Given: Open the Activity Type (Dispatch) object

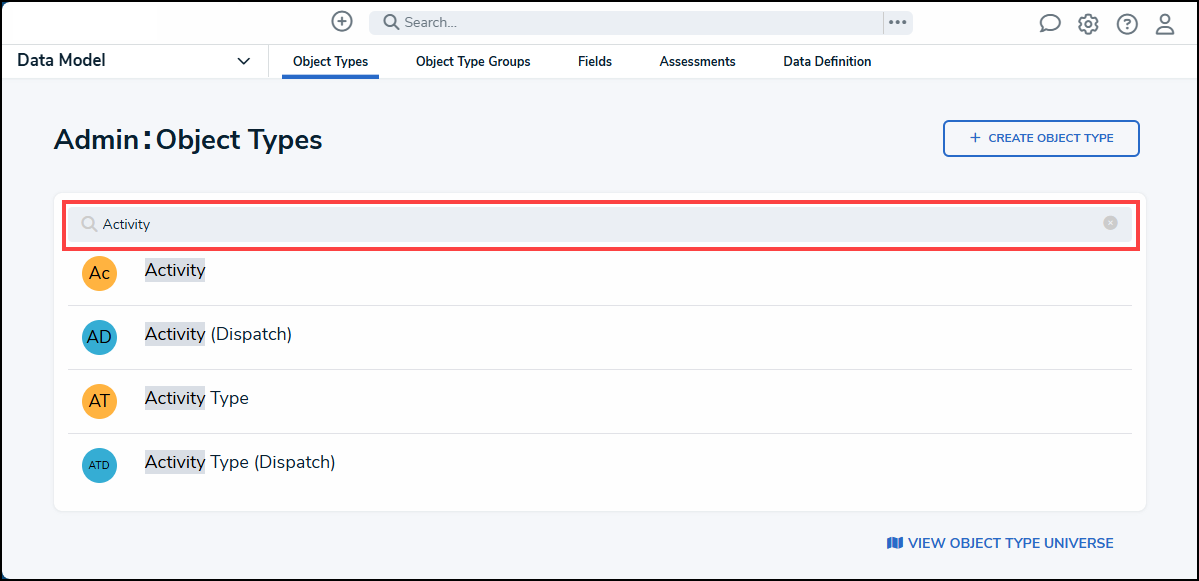Looking at the screenshot, I should [x=240, y=462].
